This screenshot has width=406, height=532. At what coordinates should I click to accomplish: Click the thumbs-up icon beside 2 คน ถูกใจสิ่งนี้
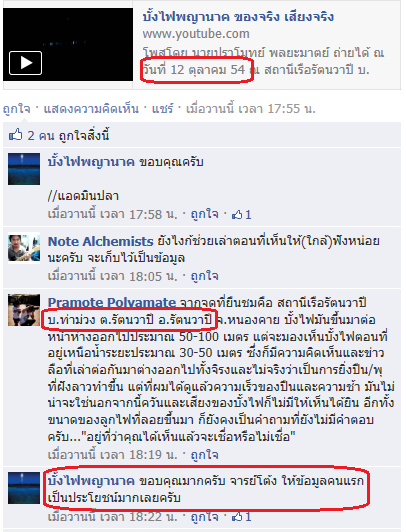pos(16,135)
